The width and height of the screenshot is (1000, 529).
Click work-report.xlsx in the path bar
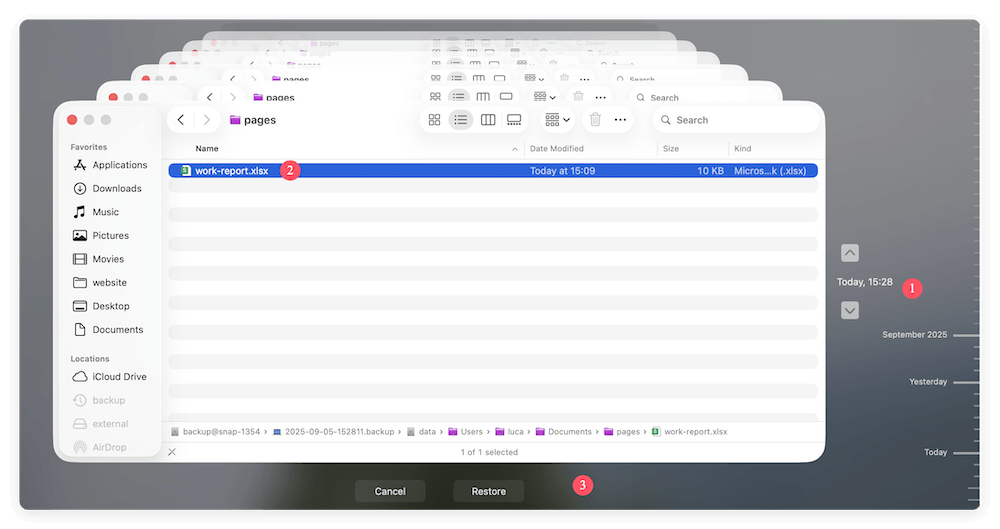click(689, 432)
